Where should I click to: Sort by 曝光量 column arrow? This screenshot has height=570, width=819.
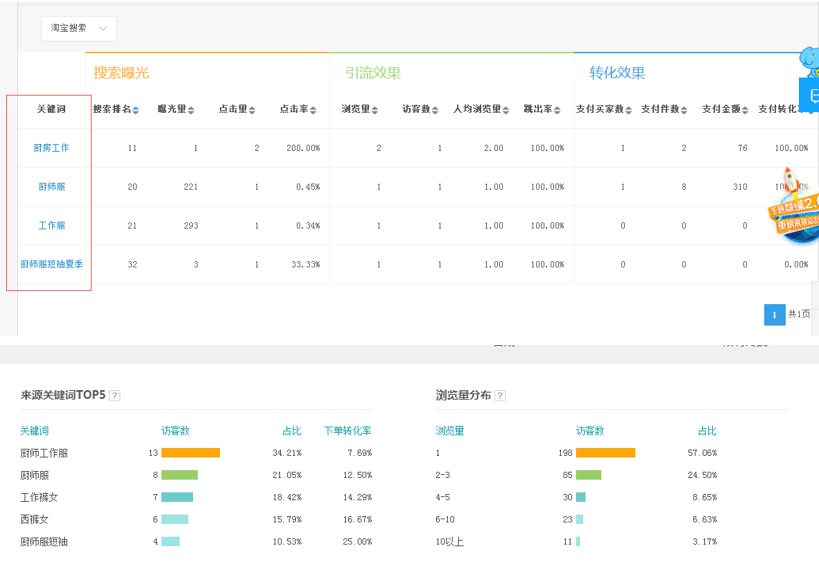click(x=191, y=110)
